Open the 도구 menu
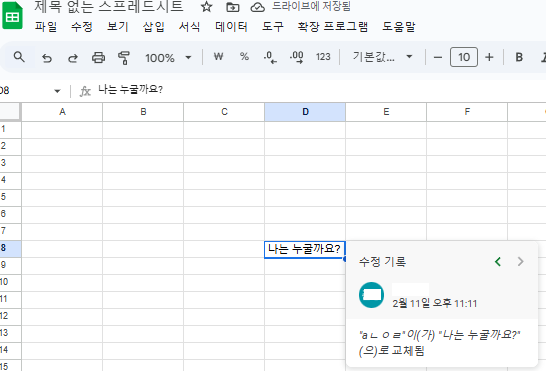 [273, 27]
